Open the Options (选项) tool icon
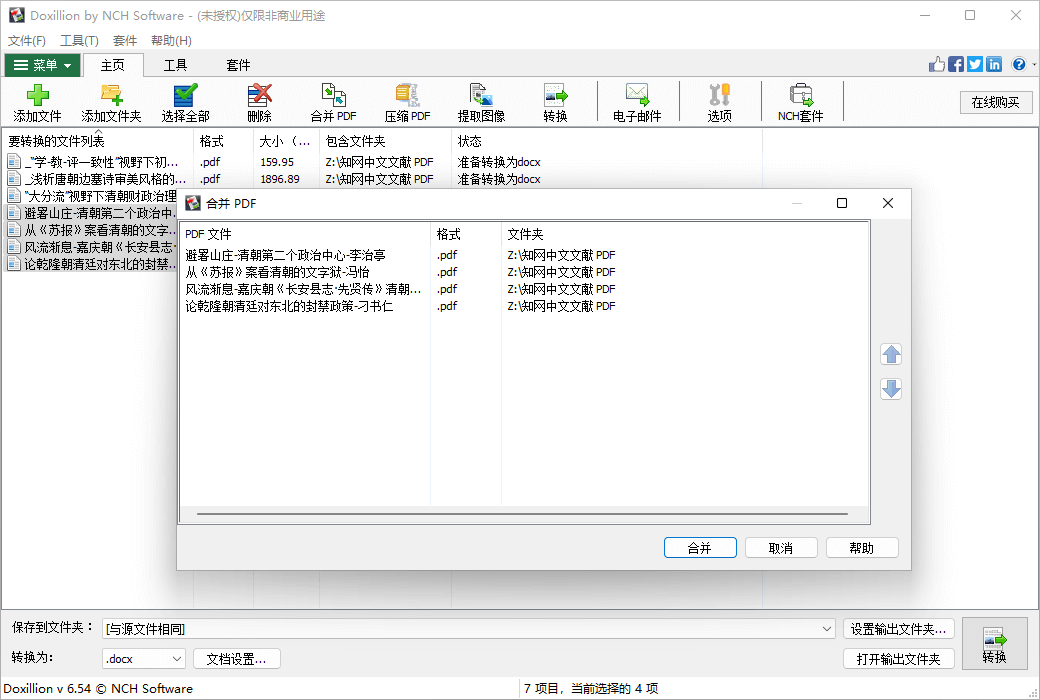 point(720,103)
